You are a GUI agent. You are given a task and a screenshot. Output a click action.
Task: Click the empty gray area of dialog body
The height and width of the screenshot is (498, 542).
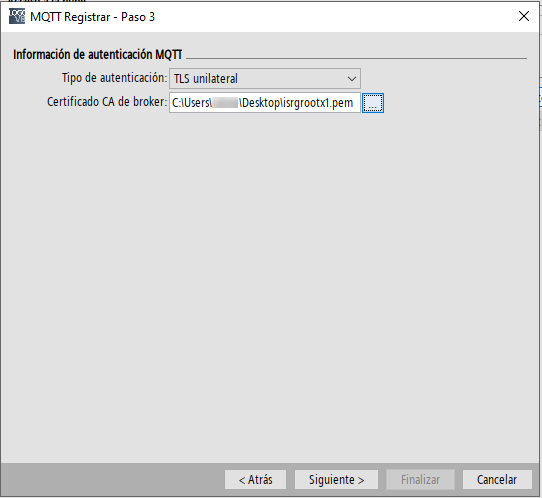270,276
